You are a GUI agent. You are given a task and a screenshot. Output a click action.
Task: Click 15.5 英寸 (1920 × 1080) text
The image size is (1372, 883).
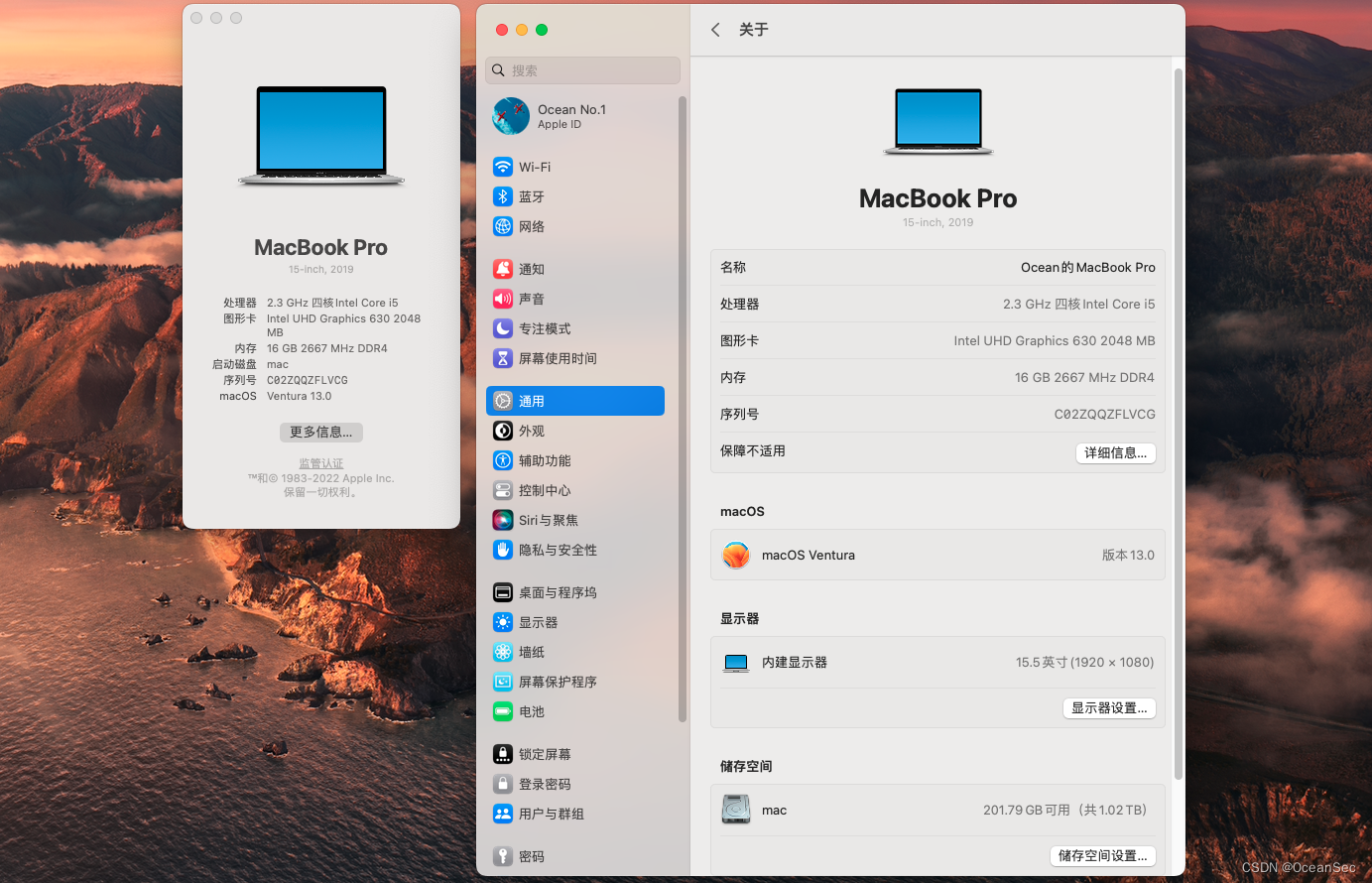click(1084, 662)
